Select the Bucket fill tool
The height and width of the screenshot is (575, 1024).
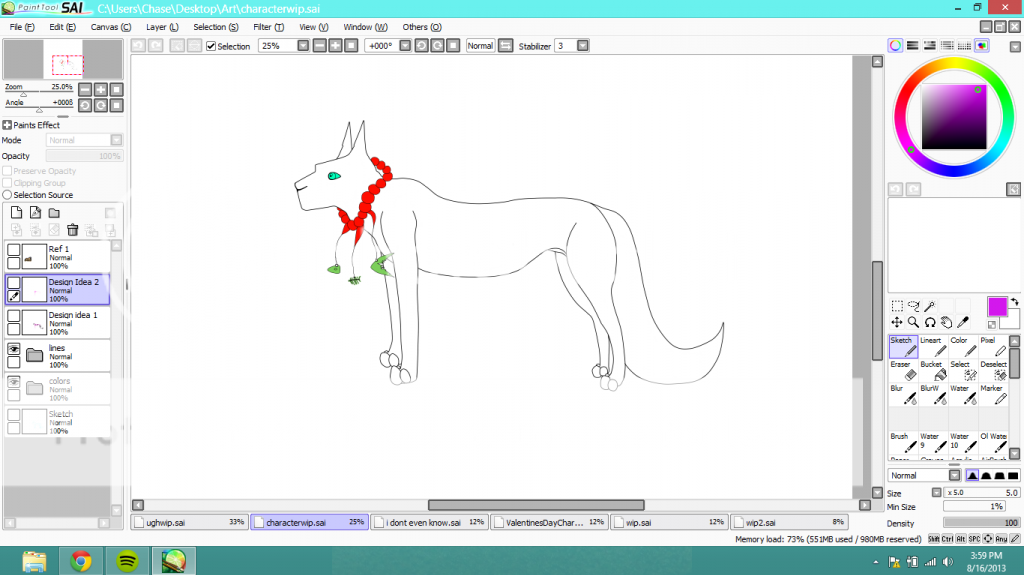click(932, 370)
